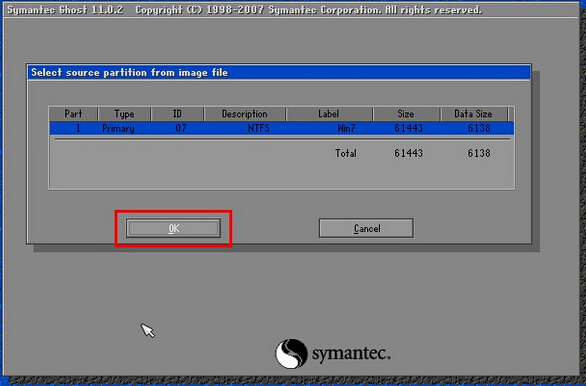This screenshot has width=586, height=386.
Task: Click the Total label
Action: pyautogui.click(x=346, y=153)
